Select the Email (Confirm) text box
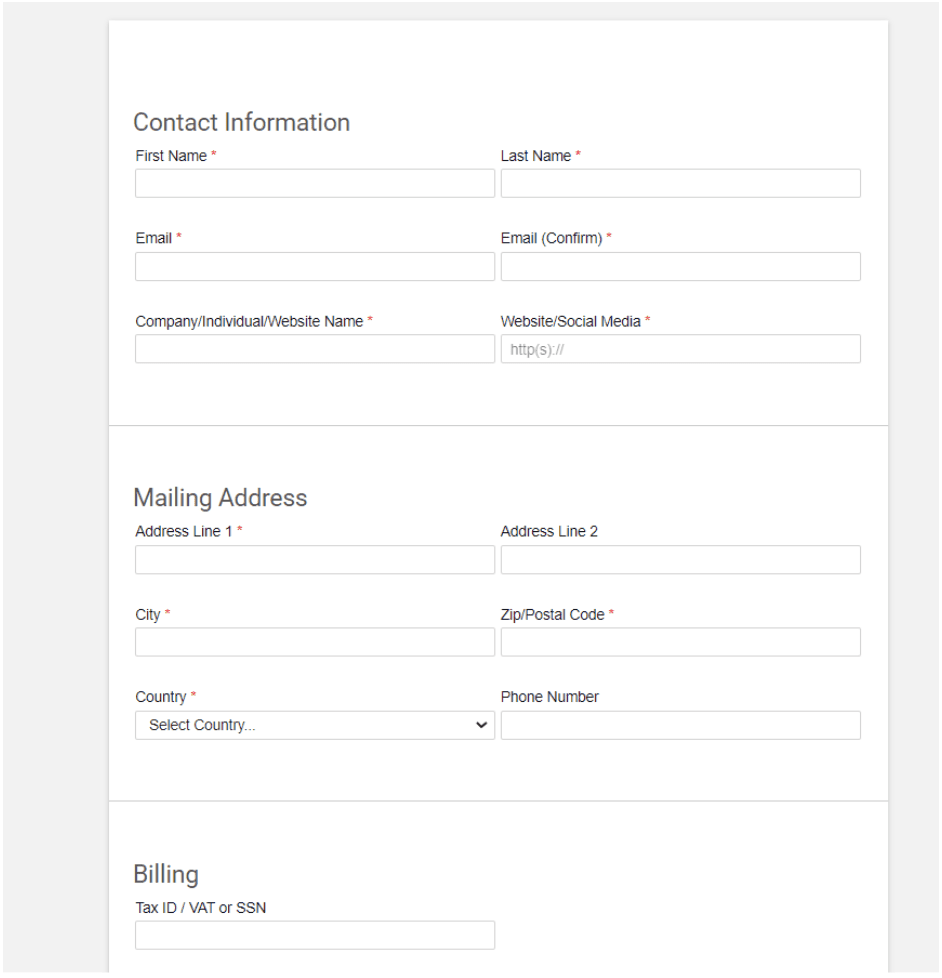 [x=680, y=267]
